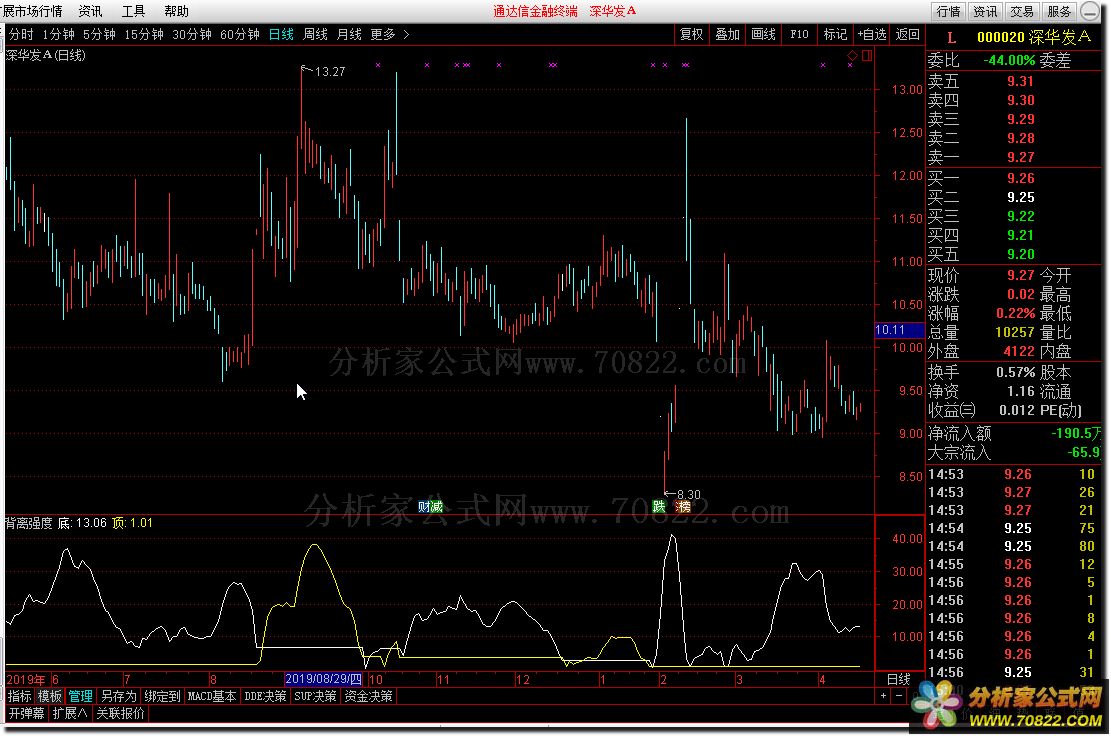Image resolution: width=1111 pixels, height=736 pixels.
Task: Select the 15分钟 period
Action: [x=144, y=34]
